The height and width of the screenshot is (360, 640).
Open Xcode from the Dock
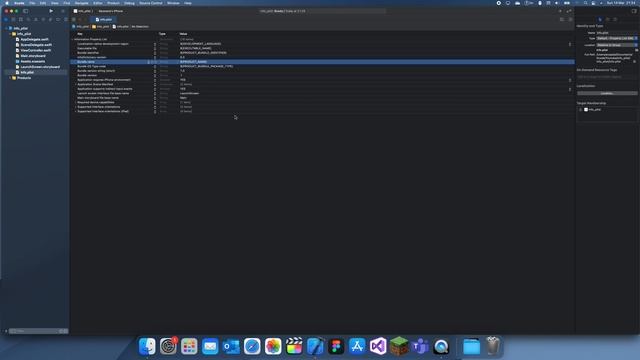coord(315,346)
